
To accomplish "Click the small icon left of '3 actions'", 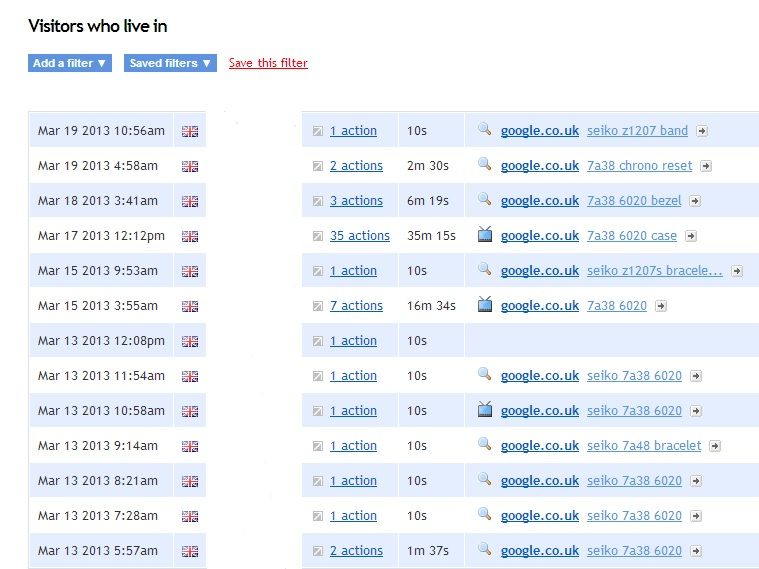I will point(317,201).
